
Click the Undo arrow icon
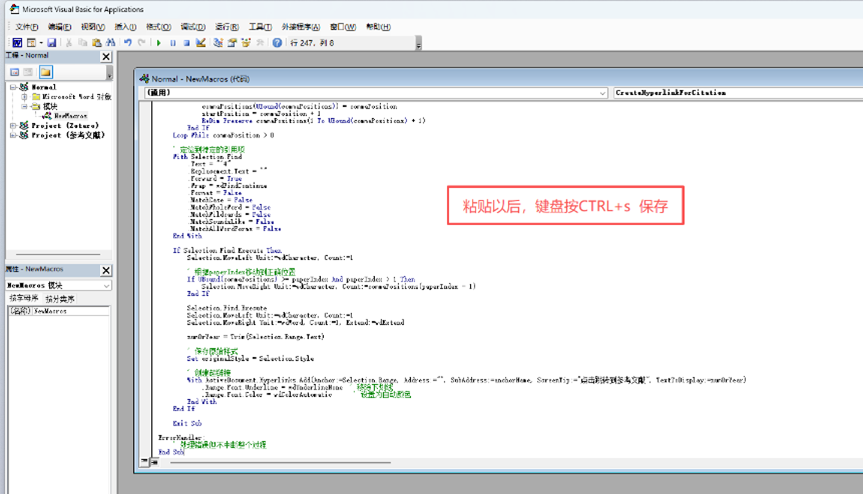pyautogui.click(x=128, y=43)
